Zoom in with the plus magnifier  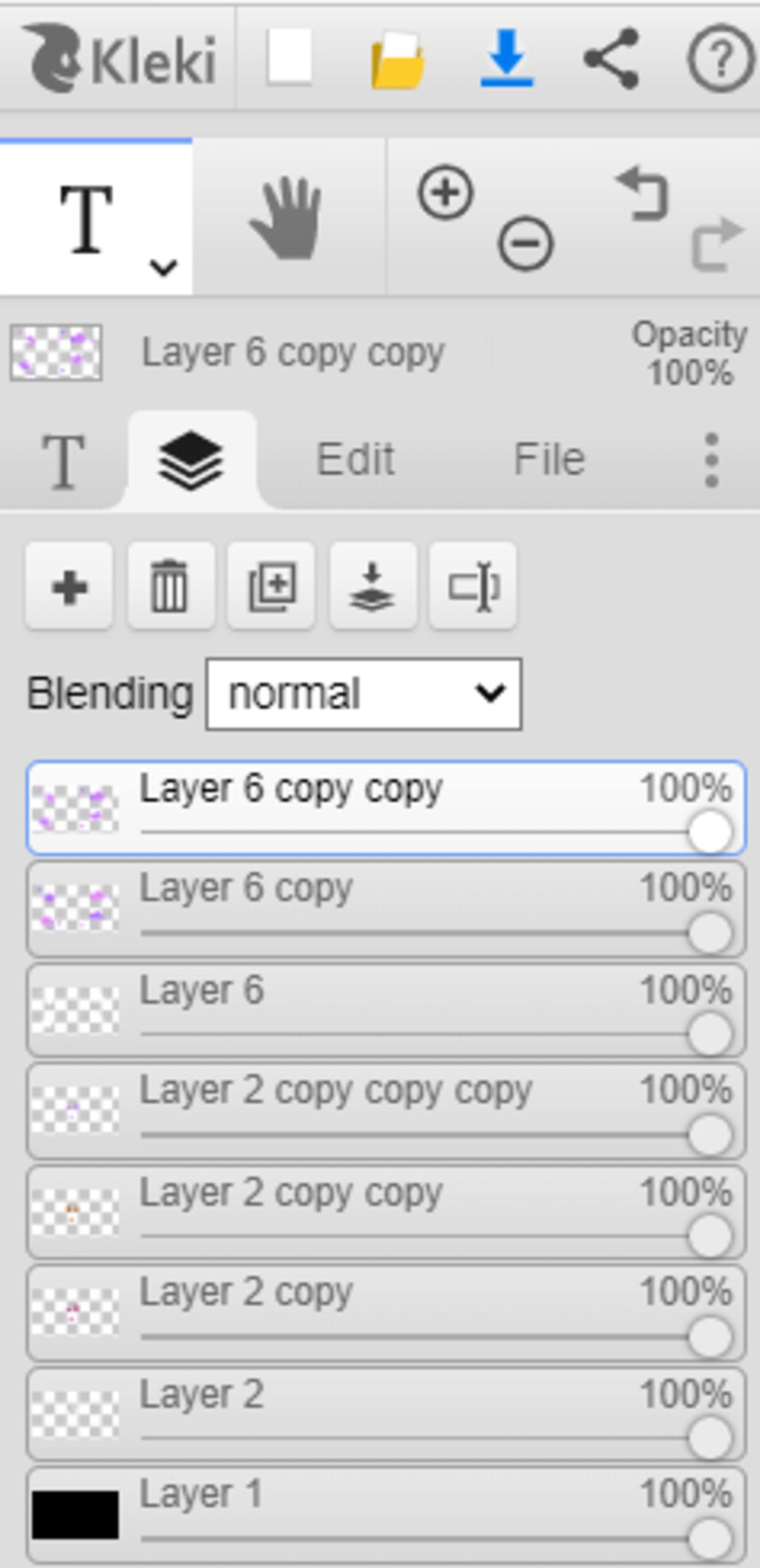445,193
